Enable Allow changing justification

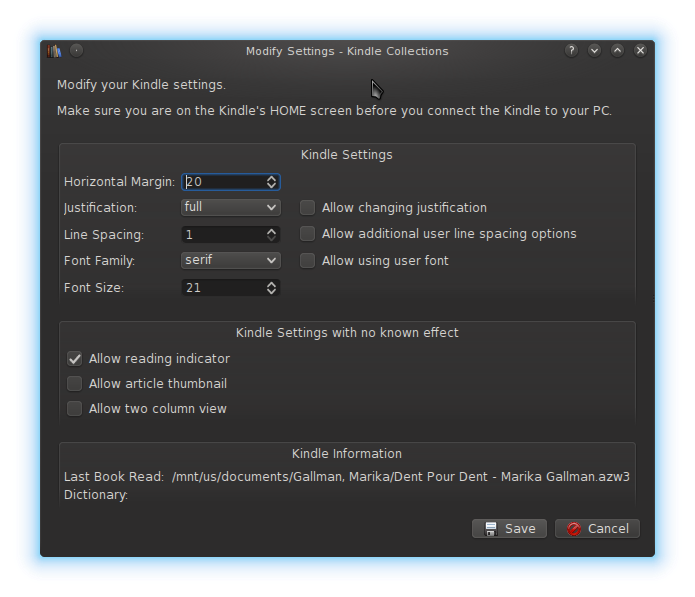(x=307, y=207)
